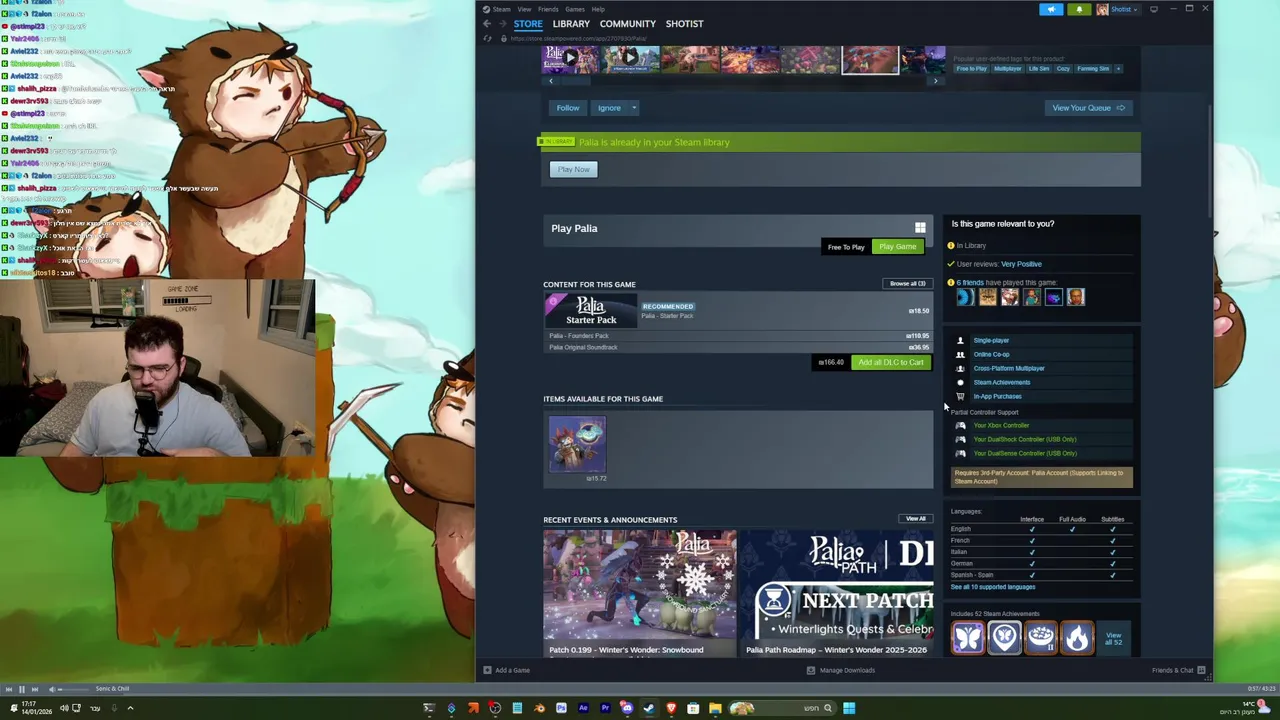
Task: Select the first Palia trailer thumbnail
Action: (570, 58)
